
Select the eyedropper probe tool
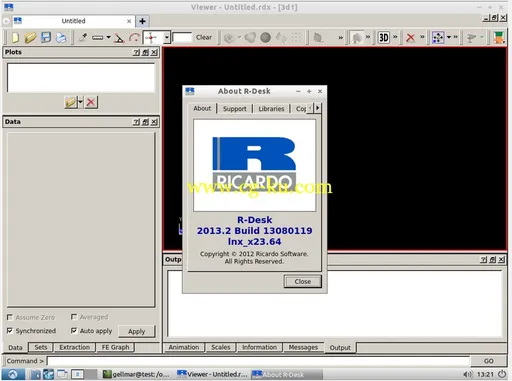(83, 38)
